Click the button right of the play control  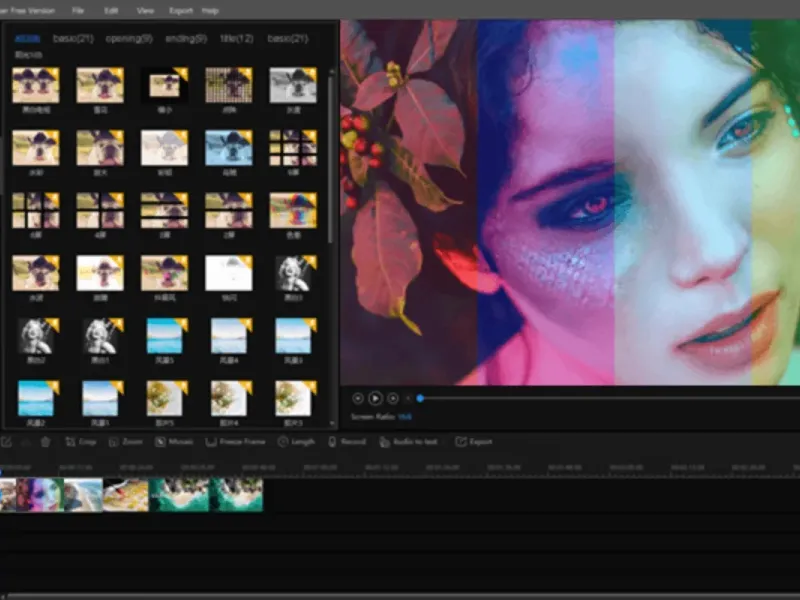click(393, 398)
